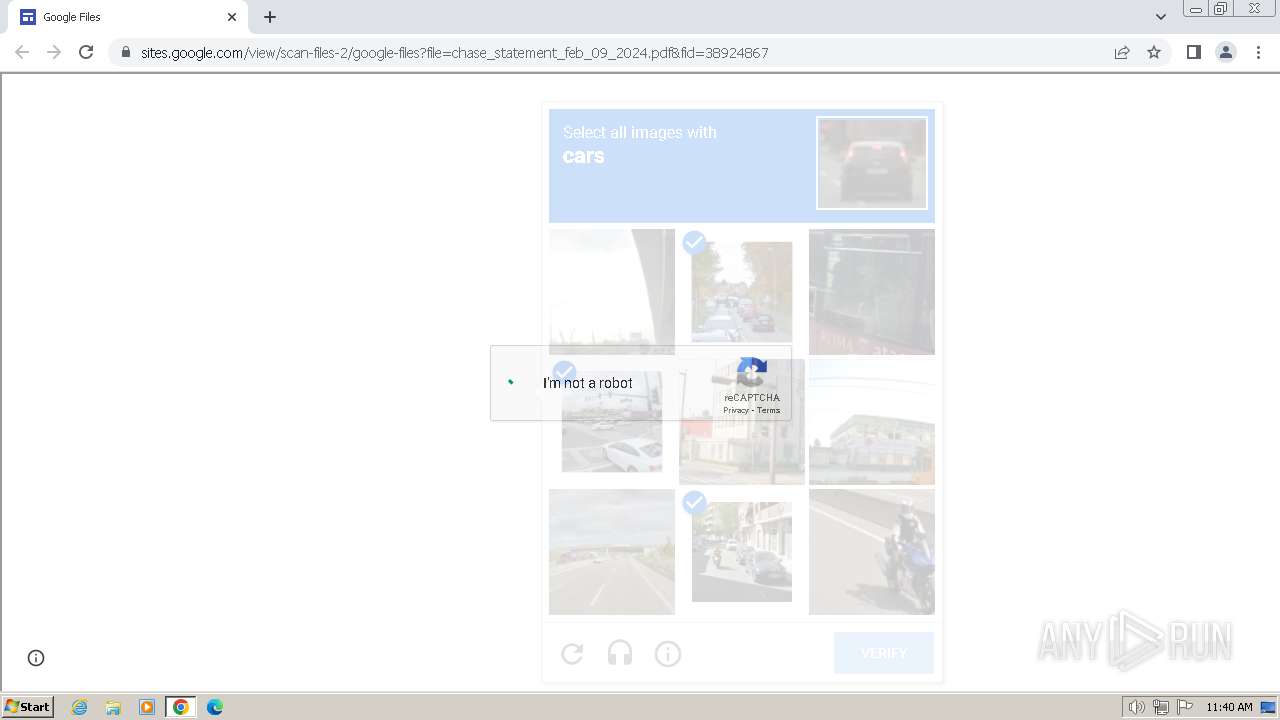The width and height of the screenshot is (1280, 720).
Task: Bookmark this tab star icon
Action: point(1154,52)
